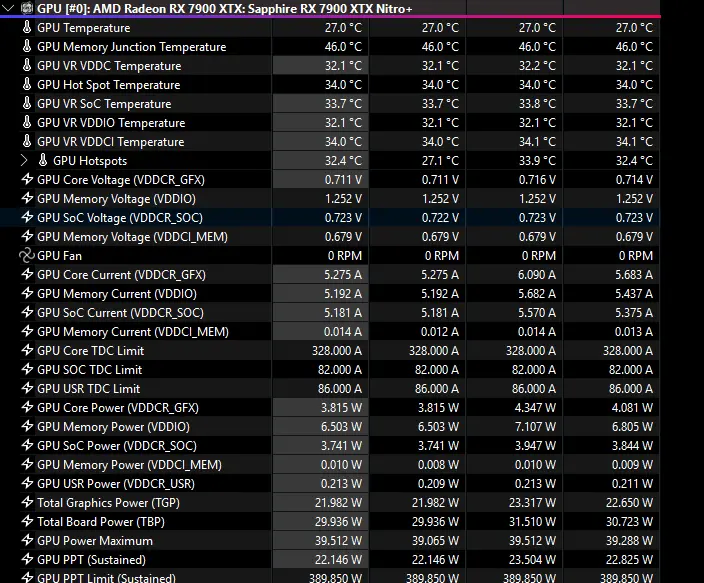The height and width of the screenshot is (583, 704).
Task: Click bolt icon for GPU SoC Voltage
Action: coord(27,217)
